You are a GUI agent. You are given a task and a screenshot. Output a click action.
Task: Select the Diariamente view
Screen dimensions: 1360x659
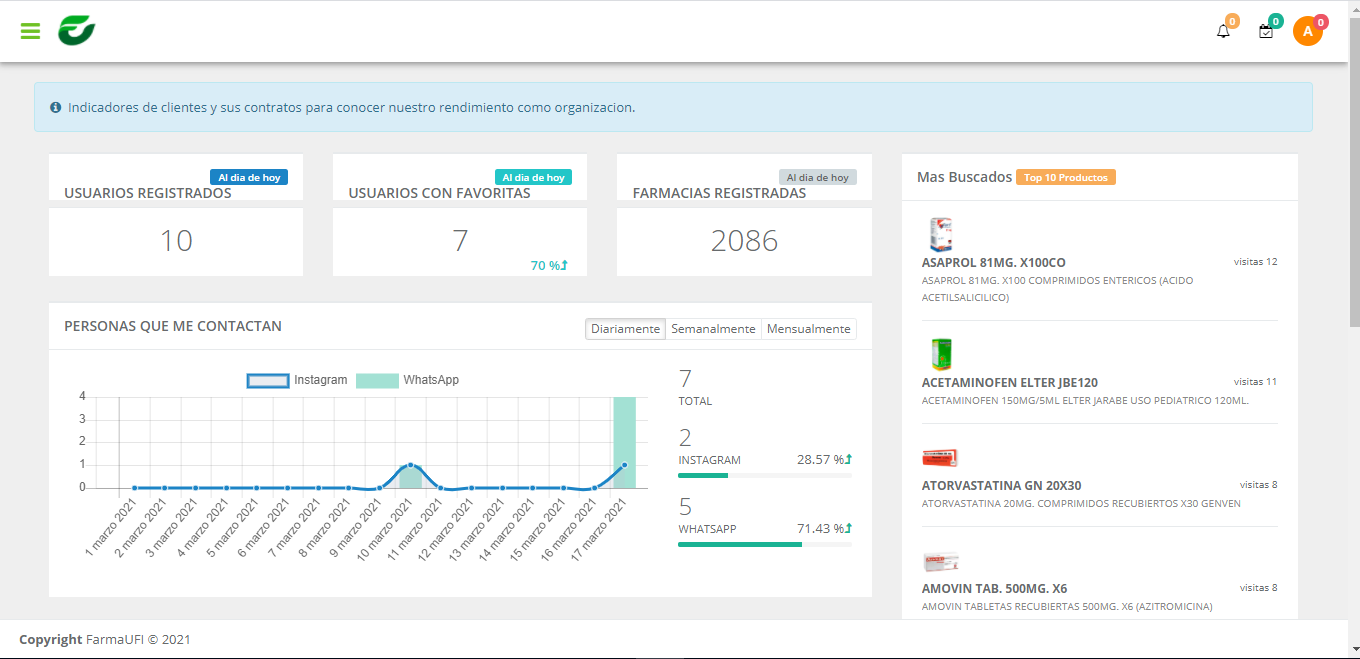click(x=625, y=329)
